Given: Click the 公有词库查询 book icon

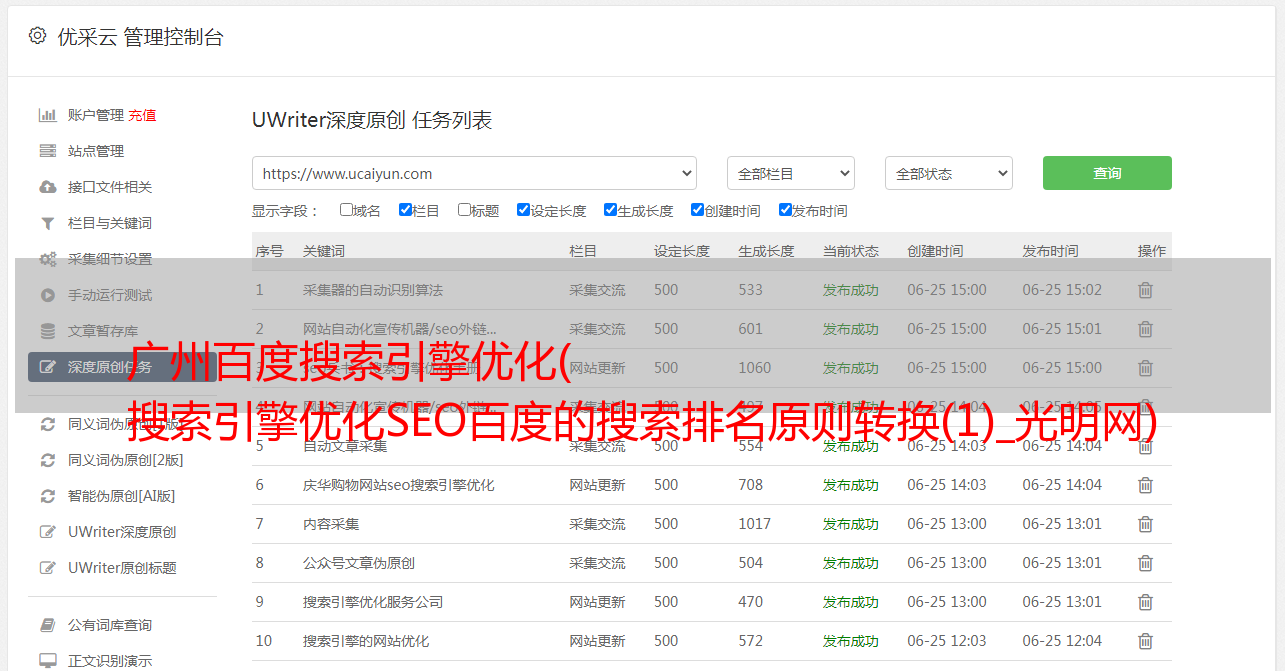Looking at the screenshot, I should [x=47, y=625].
